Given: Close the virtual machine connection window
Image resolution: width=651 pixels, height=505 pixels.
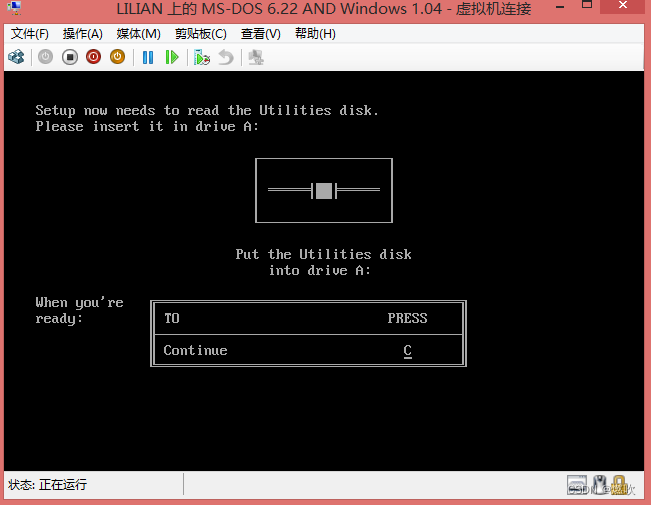Looking at the screenshot, I should click(623, 5).
